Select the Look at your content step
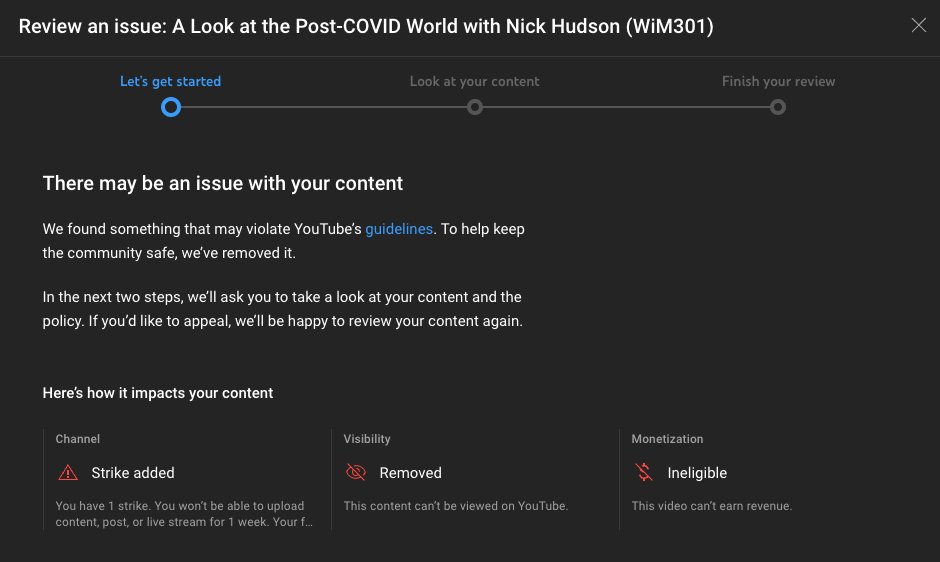This screenshot has height=562, width=940. pos(474,82)
